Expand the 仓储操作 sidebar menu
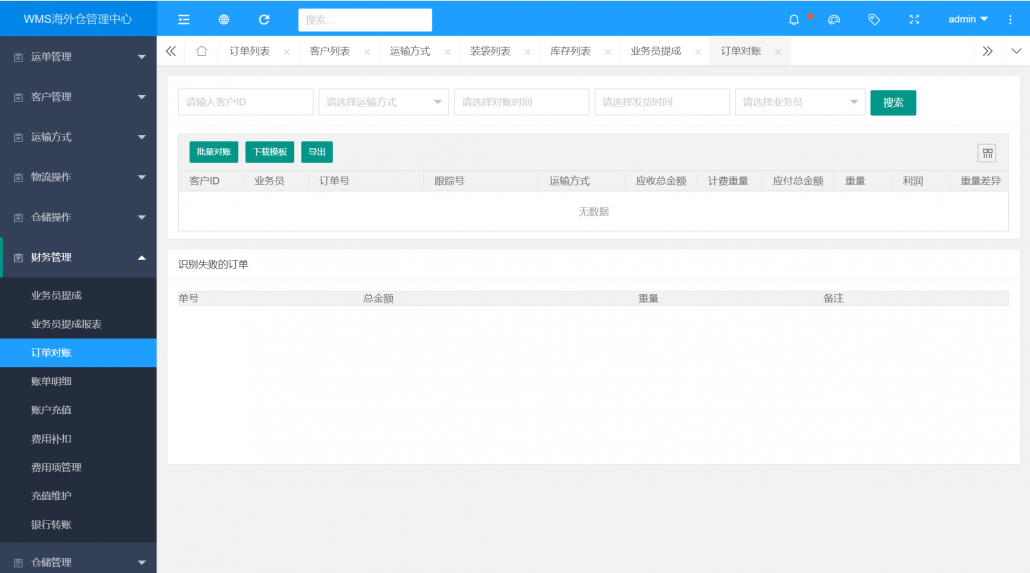Viewport: 1030px width, 573px height. (x=78, y=218)
